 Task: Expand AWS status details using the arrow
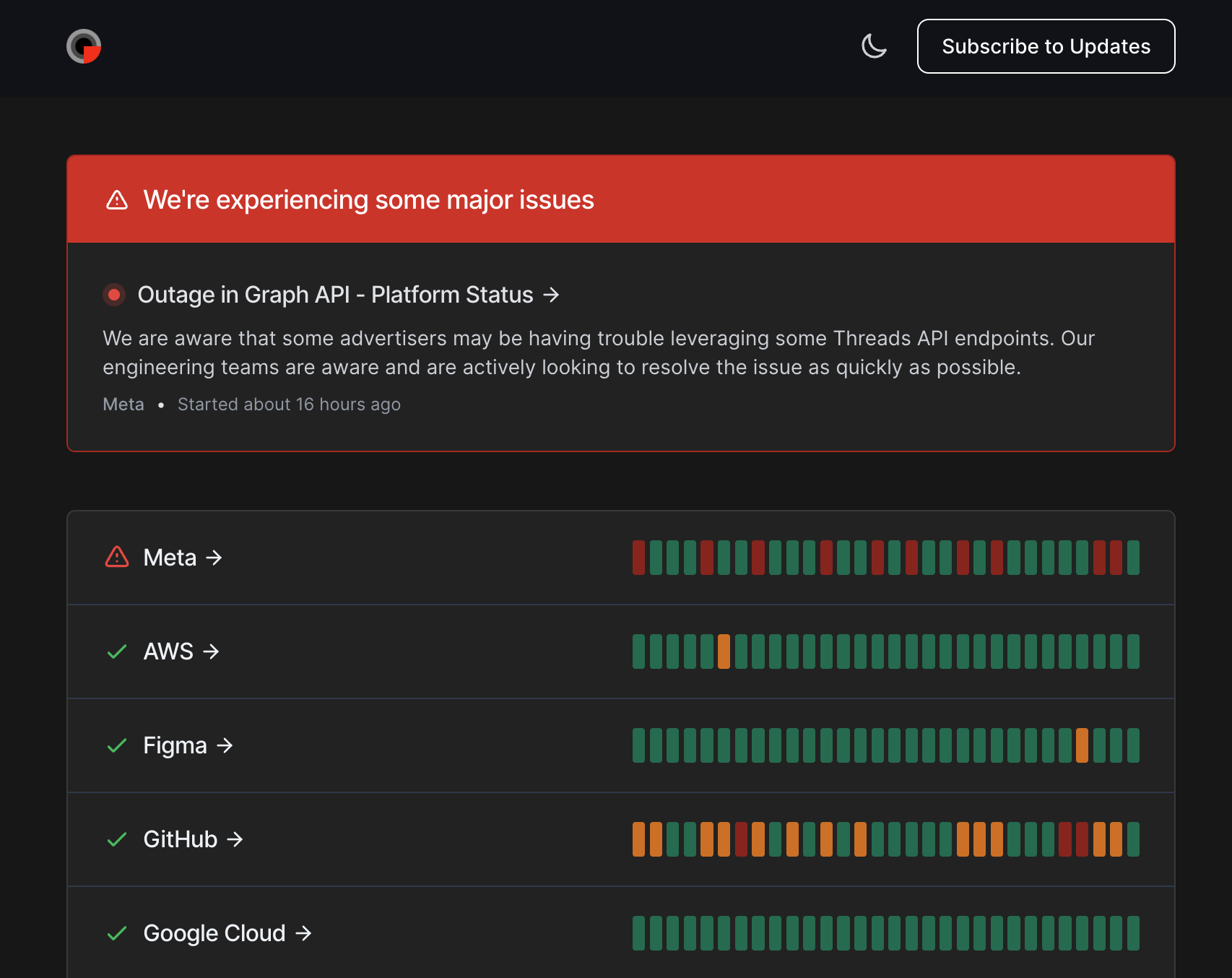(x=211, y=651)
